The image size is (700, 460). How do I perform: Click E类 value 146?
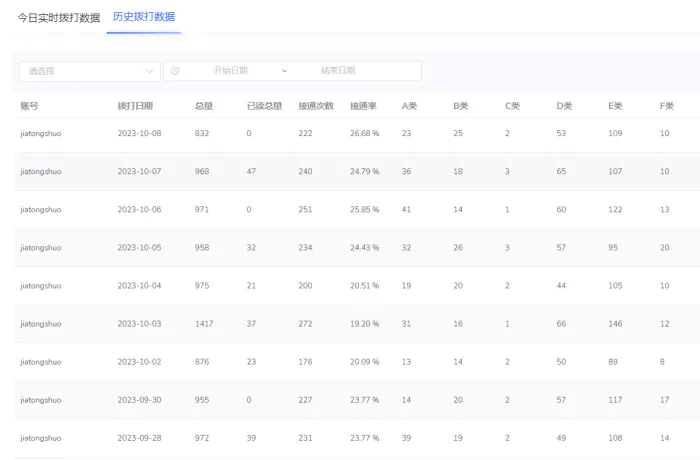click(x=615, y=324)
